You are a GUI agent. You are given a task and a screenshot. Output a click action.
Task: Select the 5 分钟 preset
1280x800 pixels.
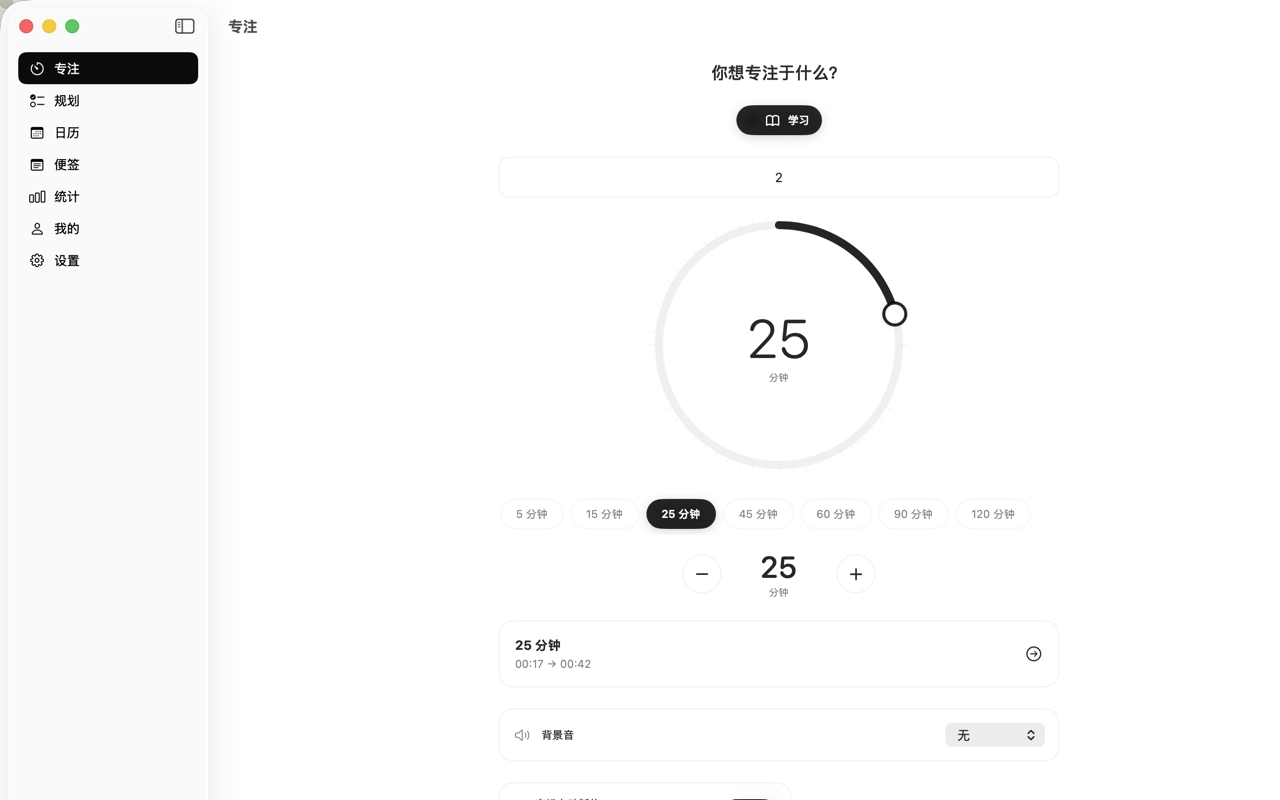point(532,514)
